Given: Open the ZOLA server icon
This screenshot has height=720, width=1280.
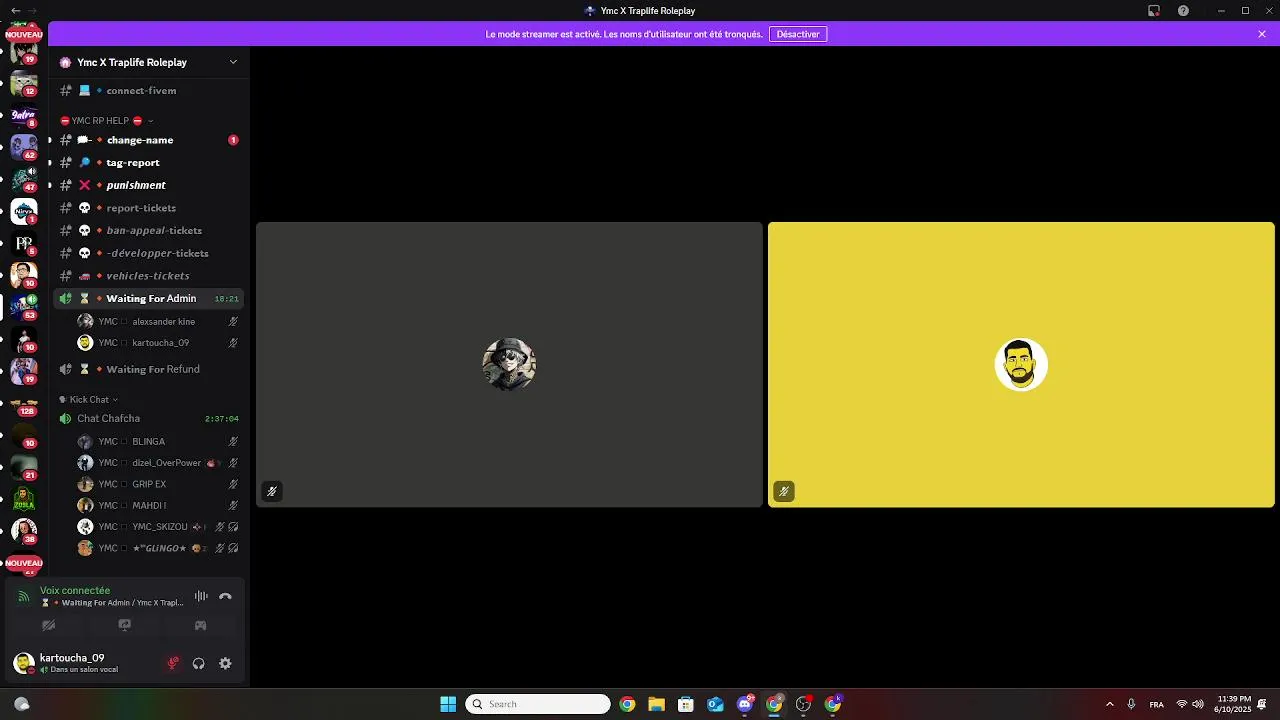Looking at the screenshot, I should (x=23, y=497).
